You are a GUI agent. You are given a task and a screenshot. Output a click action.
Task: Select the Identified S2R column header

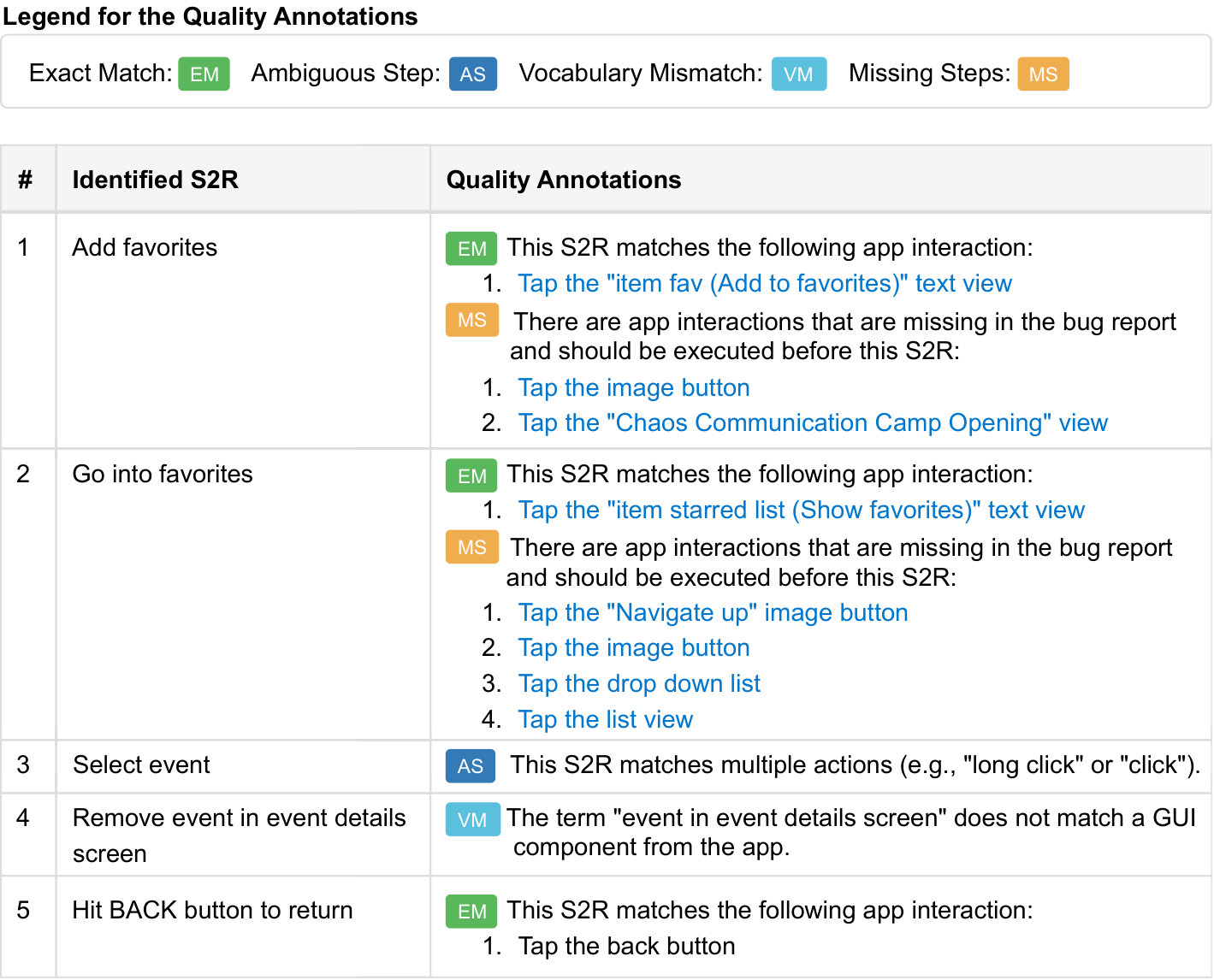tap(155, 180)
